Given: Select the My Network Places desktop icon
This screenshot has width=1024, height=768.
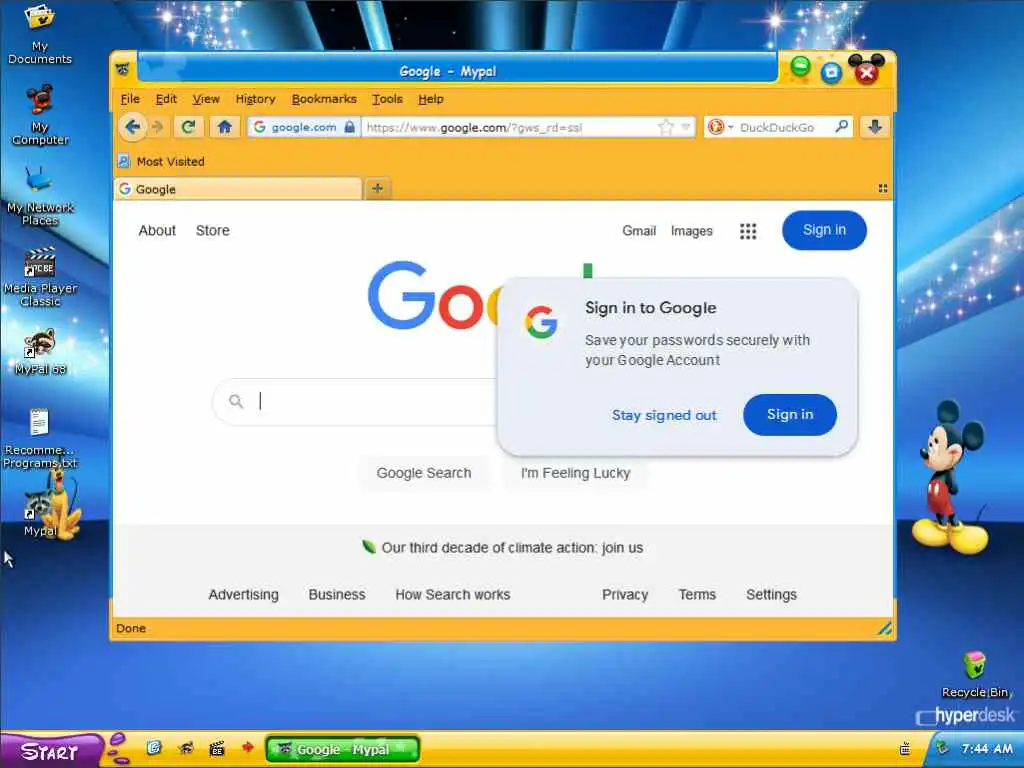Looking at the screenshot, I should pos(40,195).
